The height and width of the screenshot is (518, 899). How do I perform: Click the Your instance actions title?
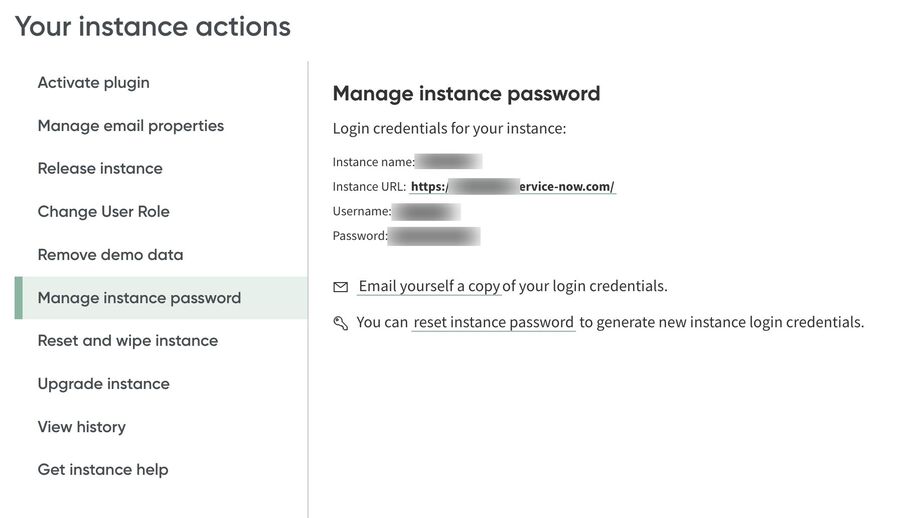[153, 27]
